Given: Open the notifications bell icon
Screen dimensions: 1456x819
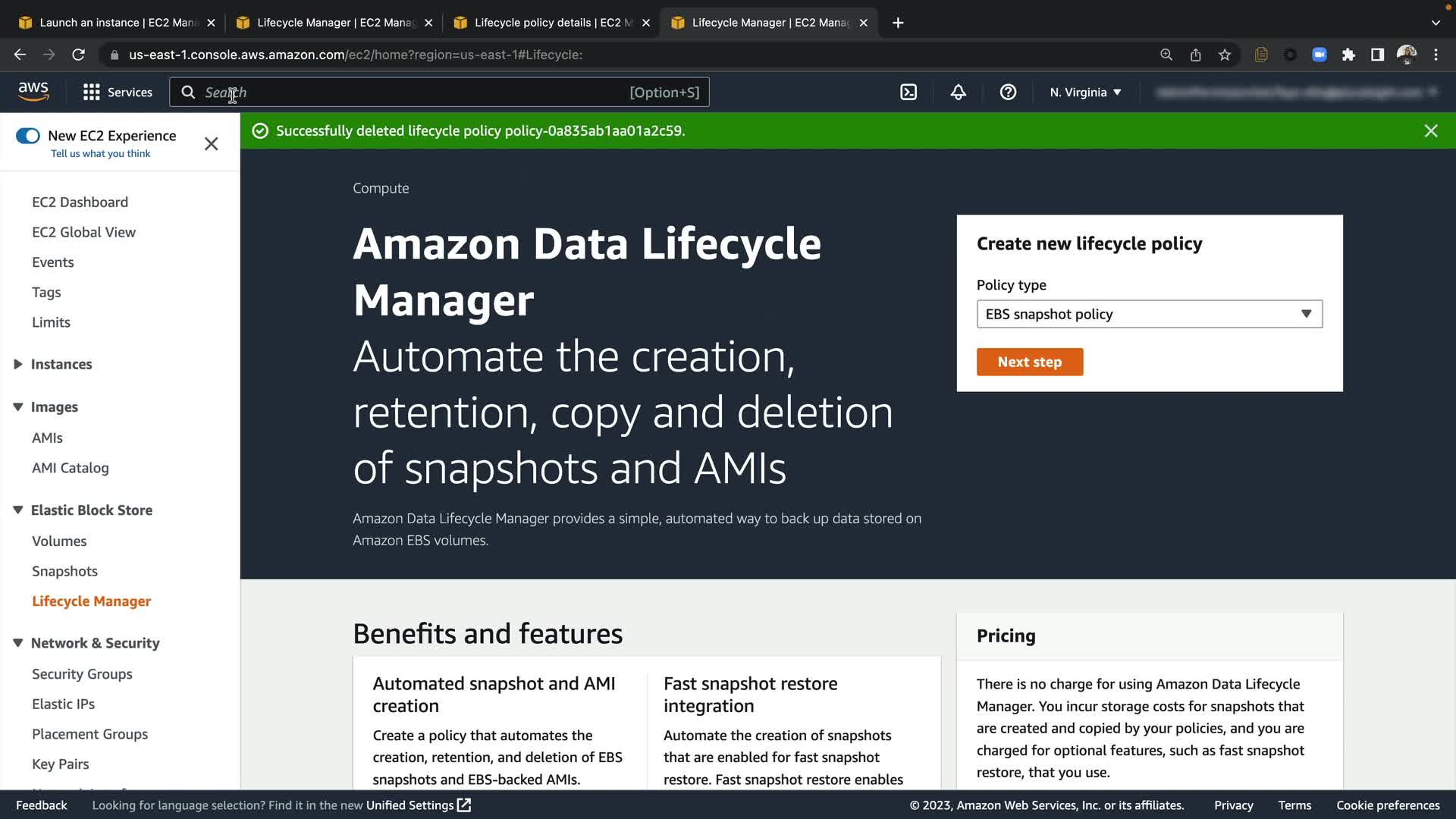Looking at the screenshot, I should click(958, 93).
